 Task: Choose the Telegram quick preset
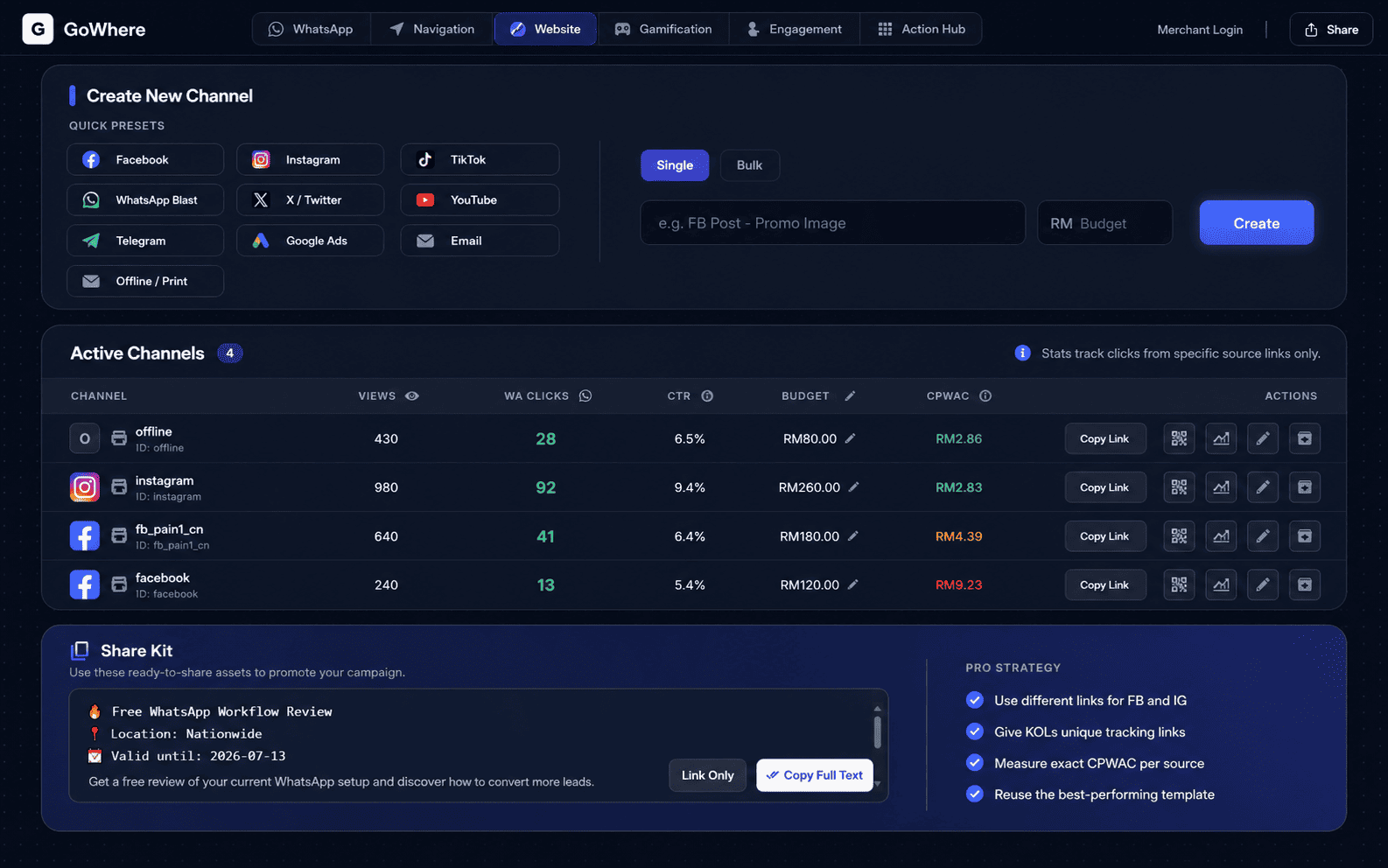tap(145, 241)
